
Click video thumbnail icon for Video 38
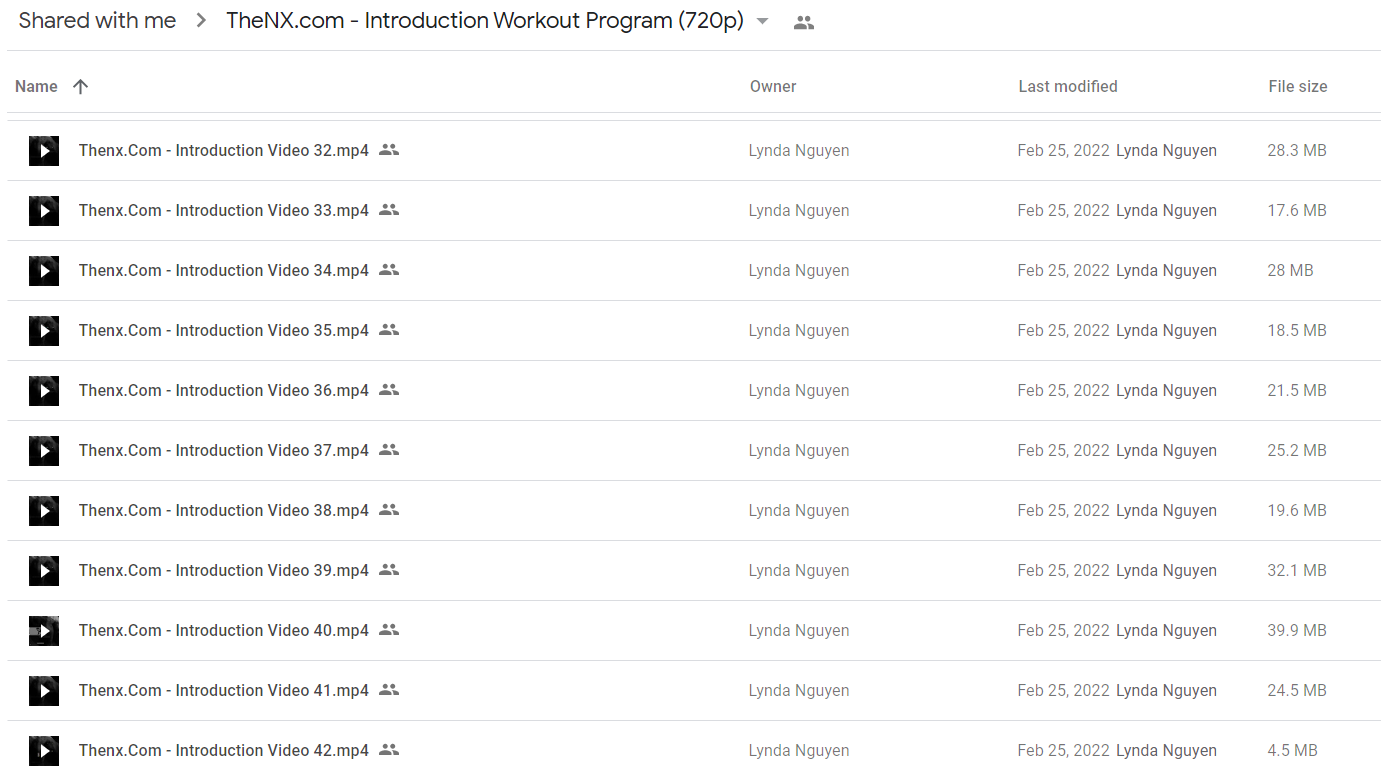44,511
